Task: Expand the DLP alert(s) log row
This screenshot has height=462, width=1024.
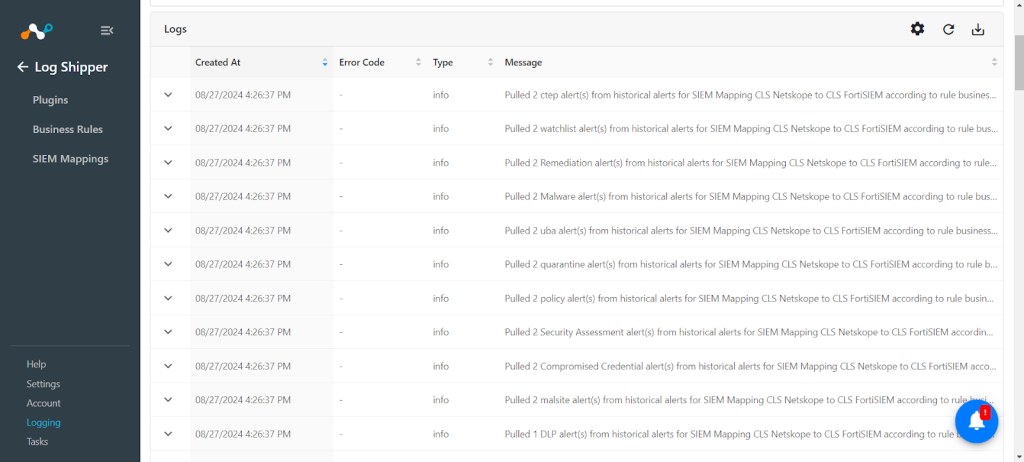Action: [x=168, y=434]
